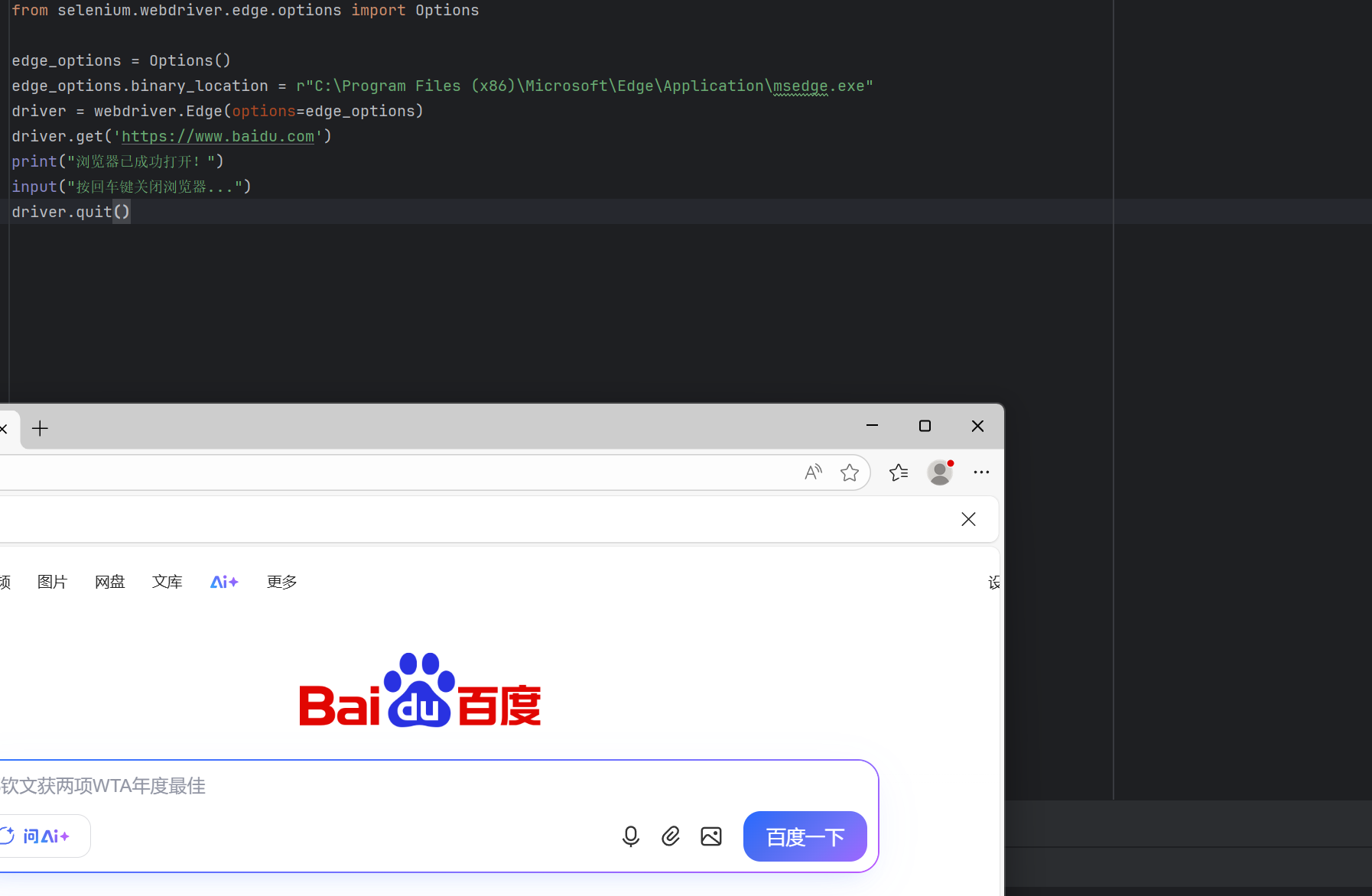
Task: Close the current Edge tab
Action: pyautogui.click(x=4, y=429)
